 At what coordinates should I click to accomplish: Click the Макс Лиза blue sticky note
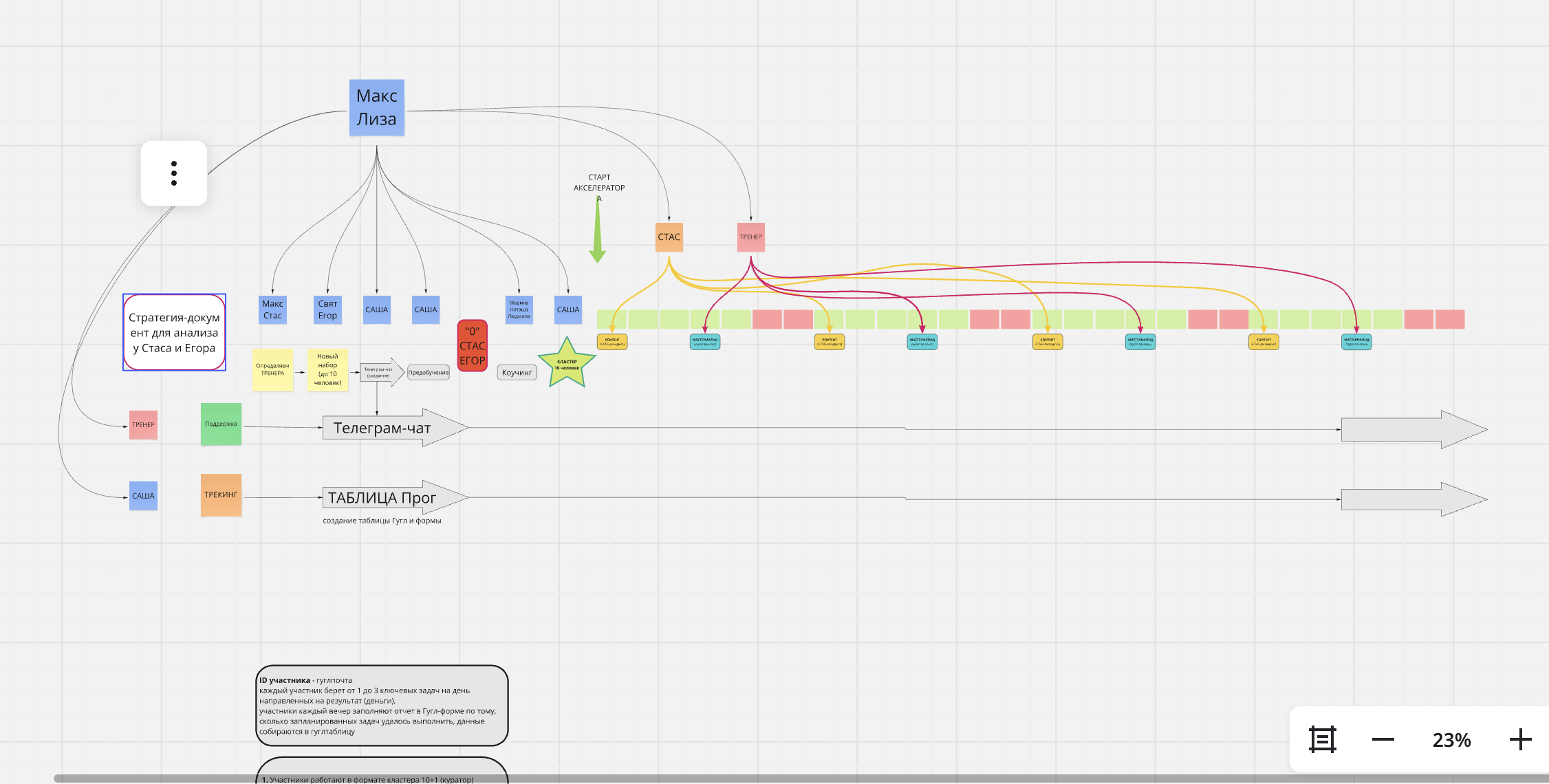coord(377,107)
